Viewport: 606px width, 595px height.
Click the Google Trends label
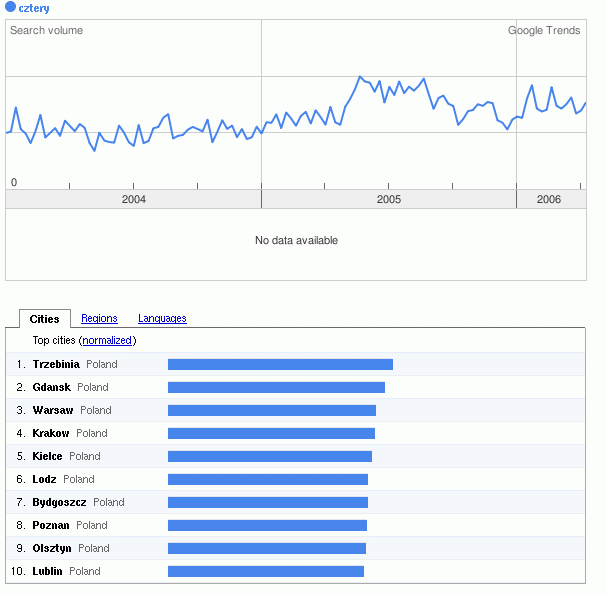point(544,31)
